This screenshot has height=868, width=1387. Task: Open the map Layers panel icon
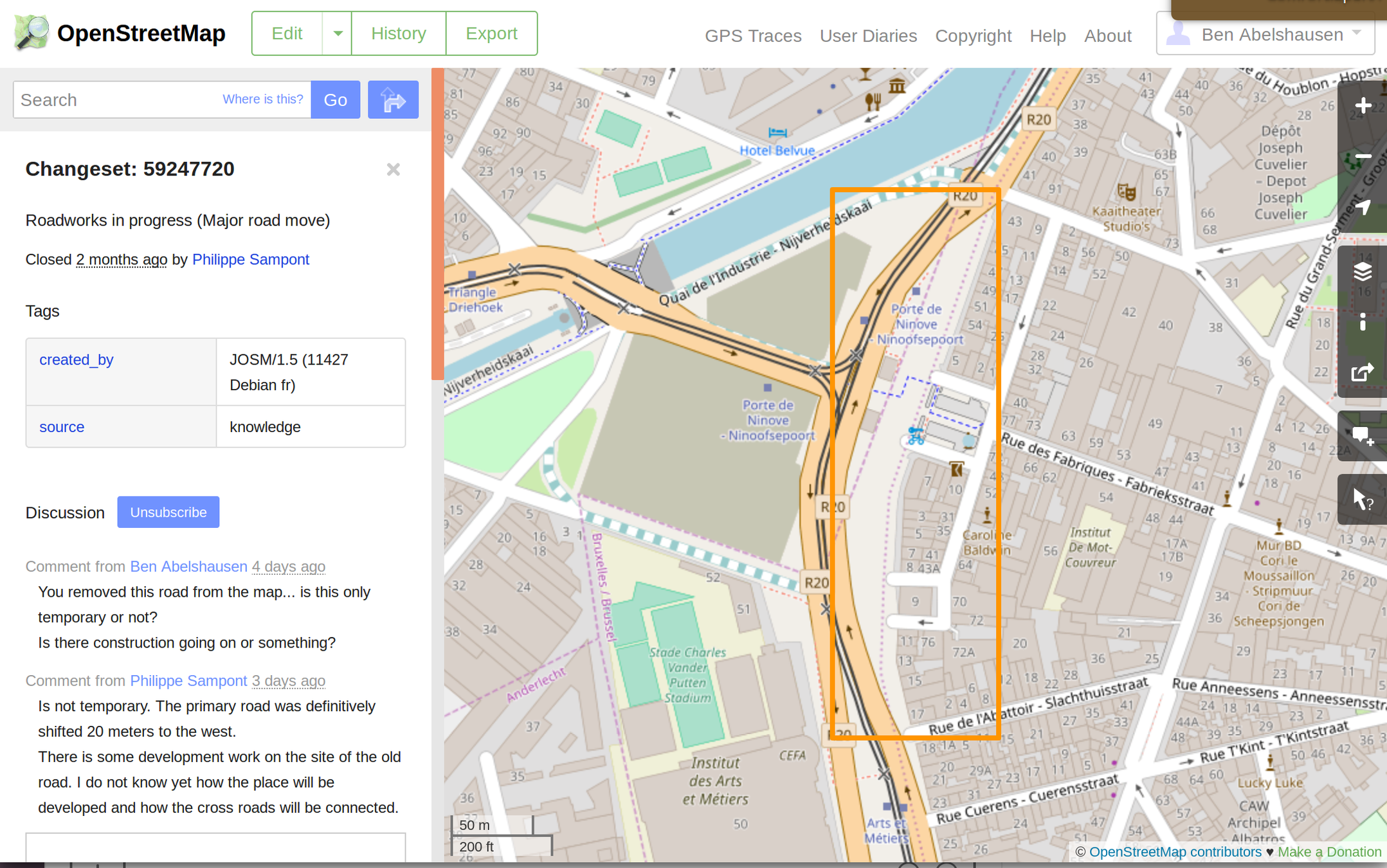click(1363, 271)
